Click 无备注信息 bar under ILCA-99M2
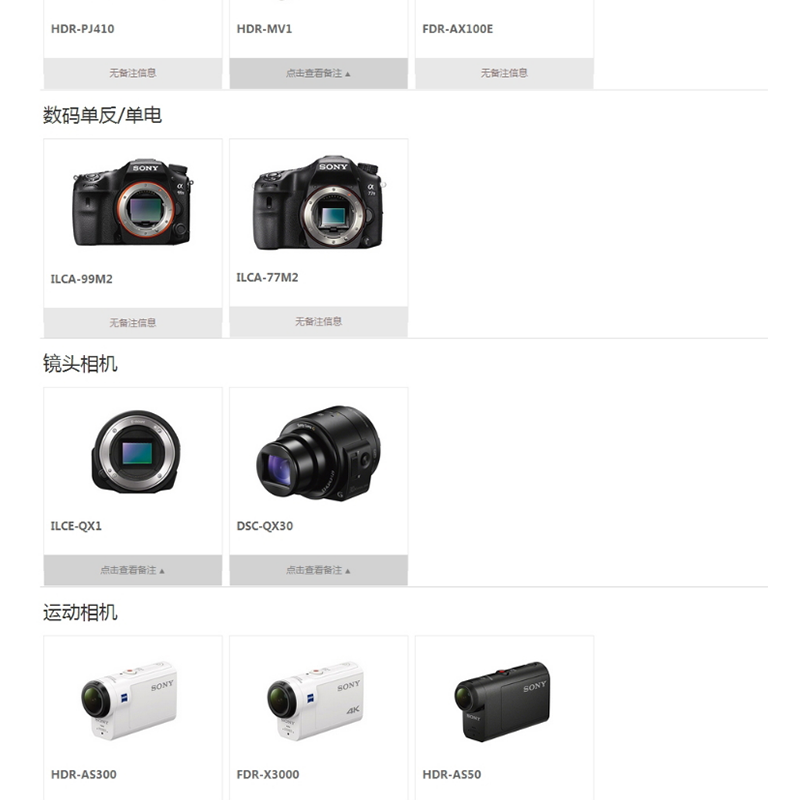800x800 pixels. coord(133,322)
